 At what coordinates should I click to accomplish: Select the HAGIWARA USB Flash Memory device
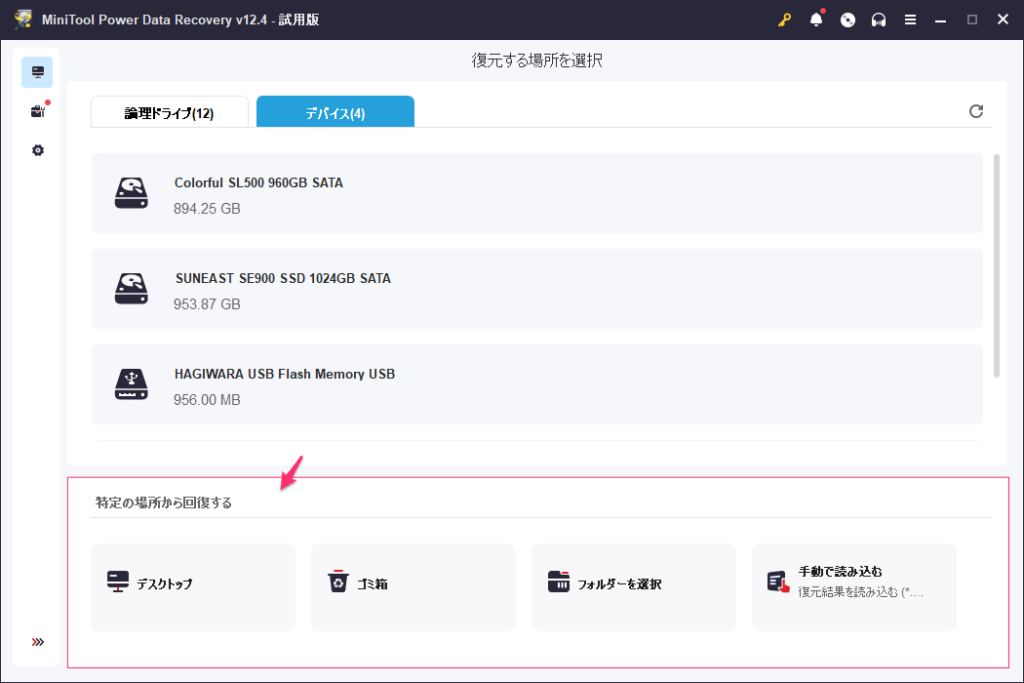pos(536,385)
